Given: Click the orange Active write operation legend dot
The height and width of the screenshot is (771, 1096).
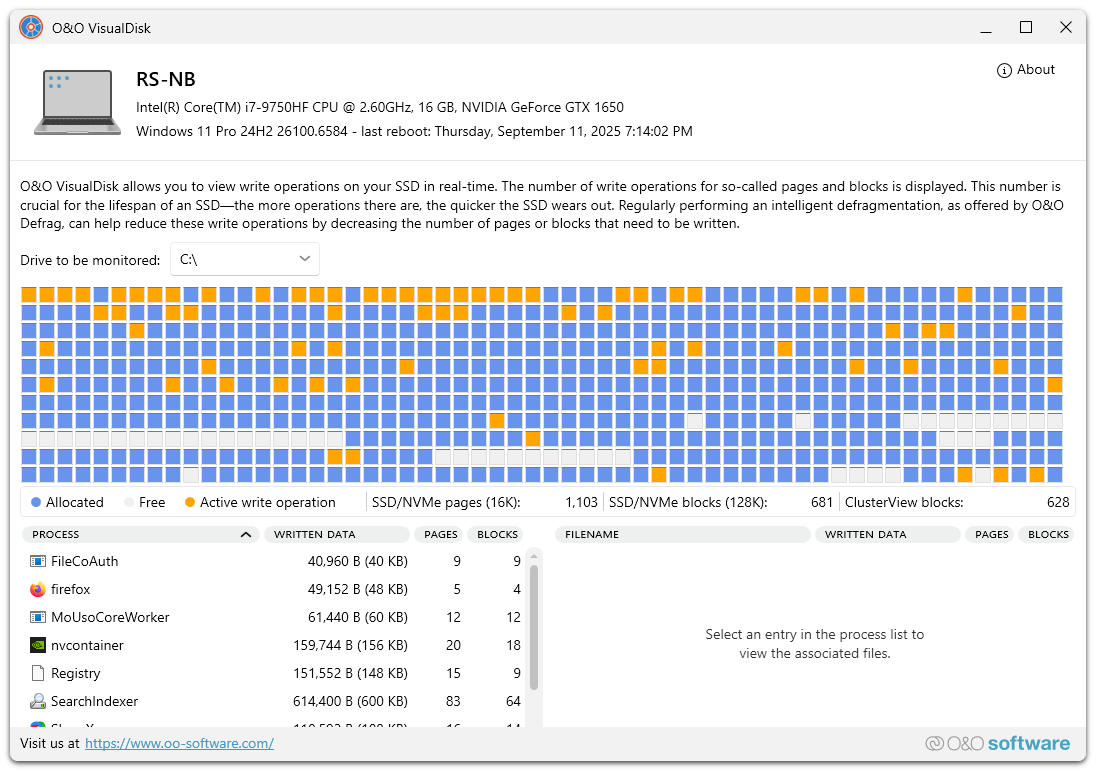Looking at the screenshot, I should coord(190,502).
